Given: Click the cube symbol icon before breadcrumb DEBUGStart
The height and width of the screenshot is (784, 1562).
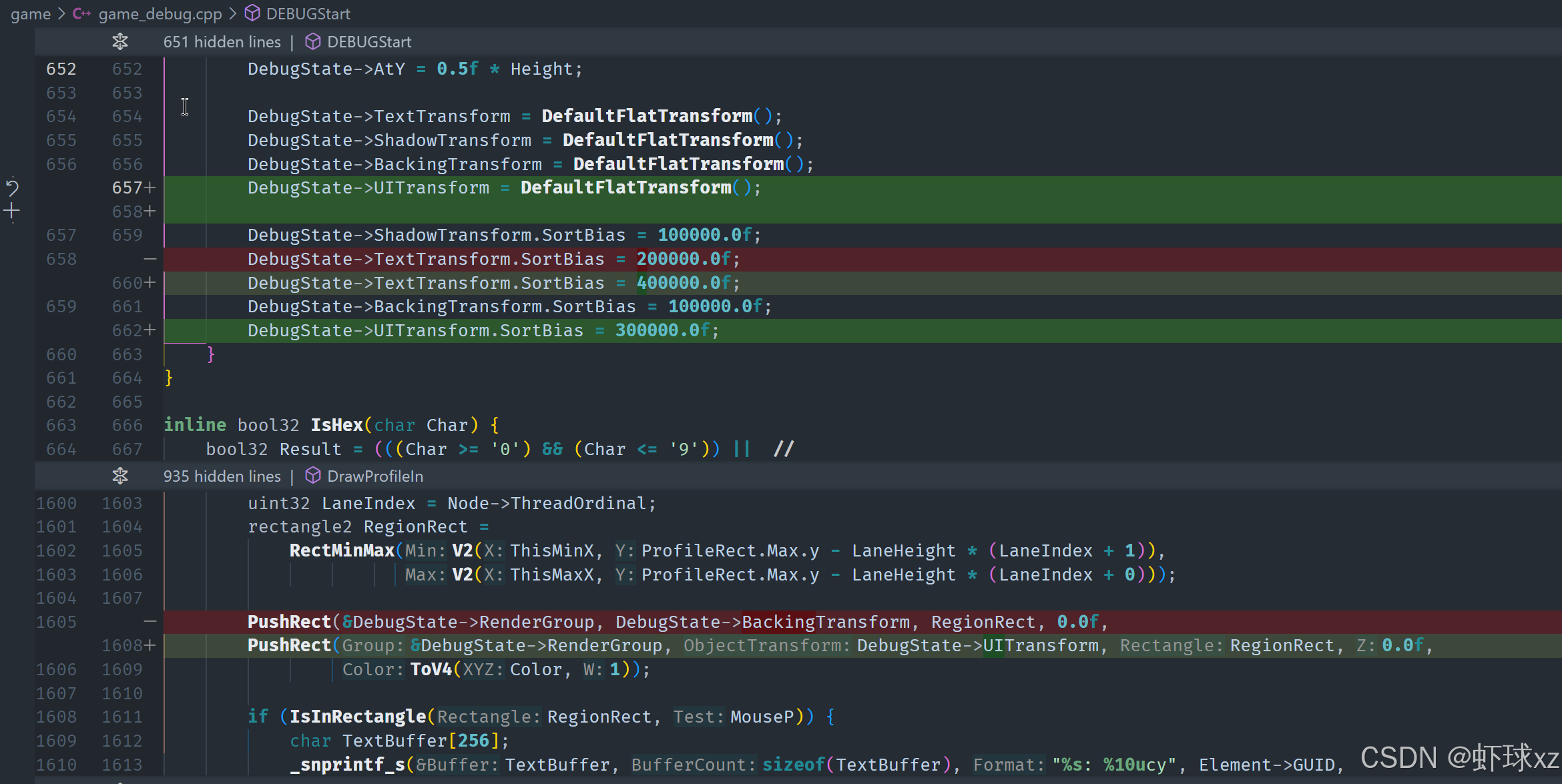Looking at the screenshot, I should tap(252, 13).
